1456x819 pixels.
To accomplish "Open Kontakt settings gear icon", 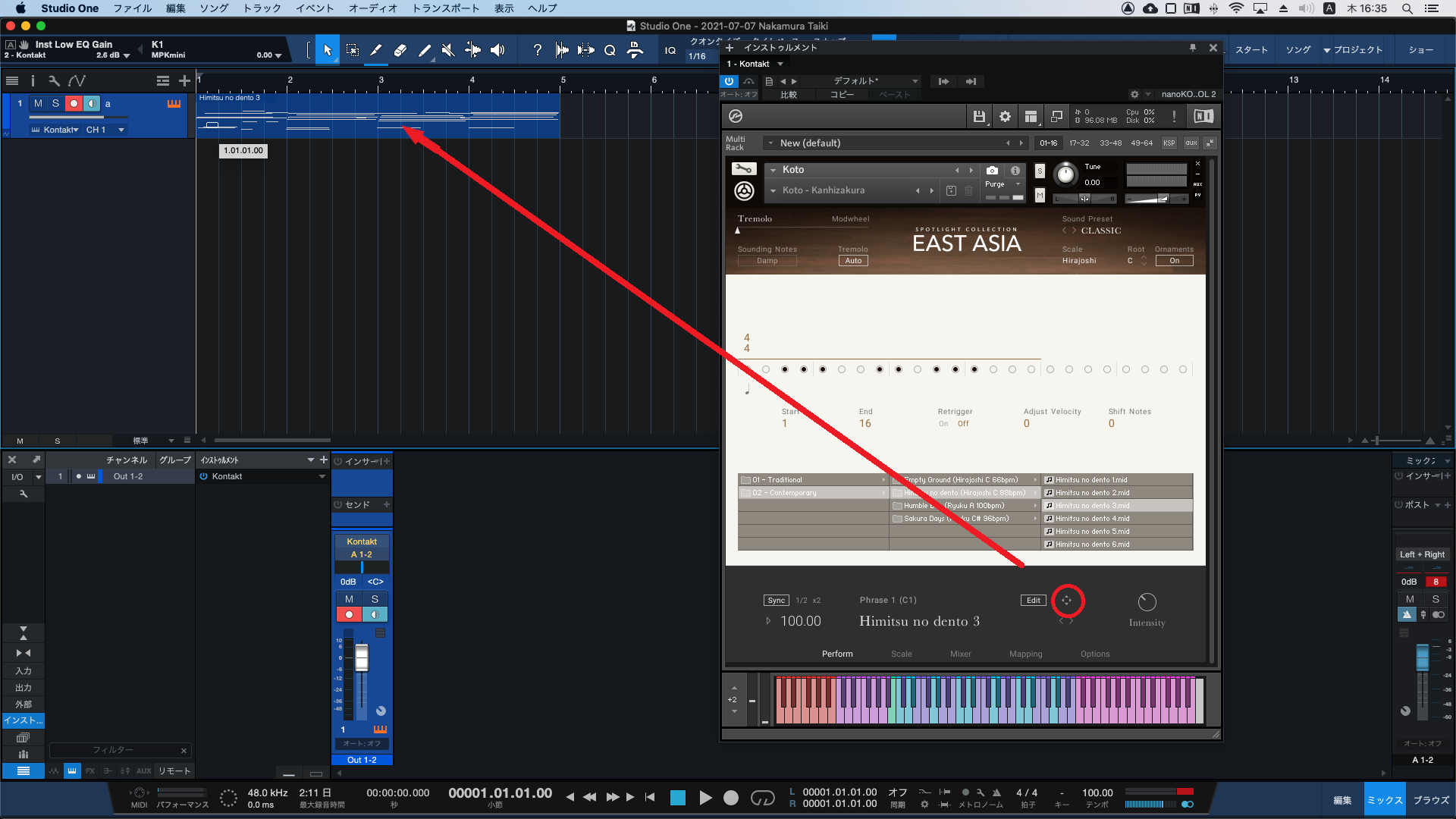I will coord(1005,116).
